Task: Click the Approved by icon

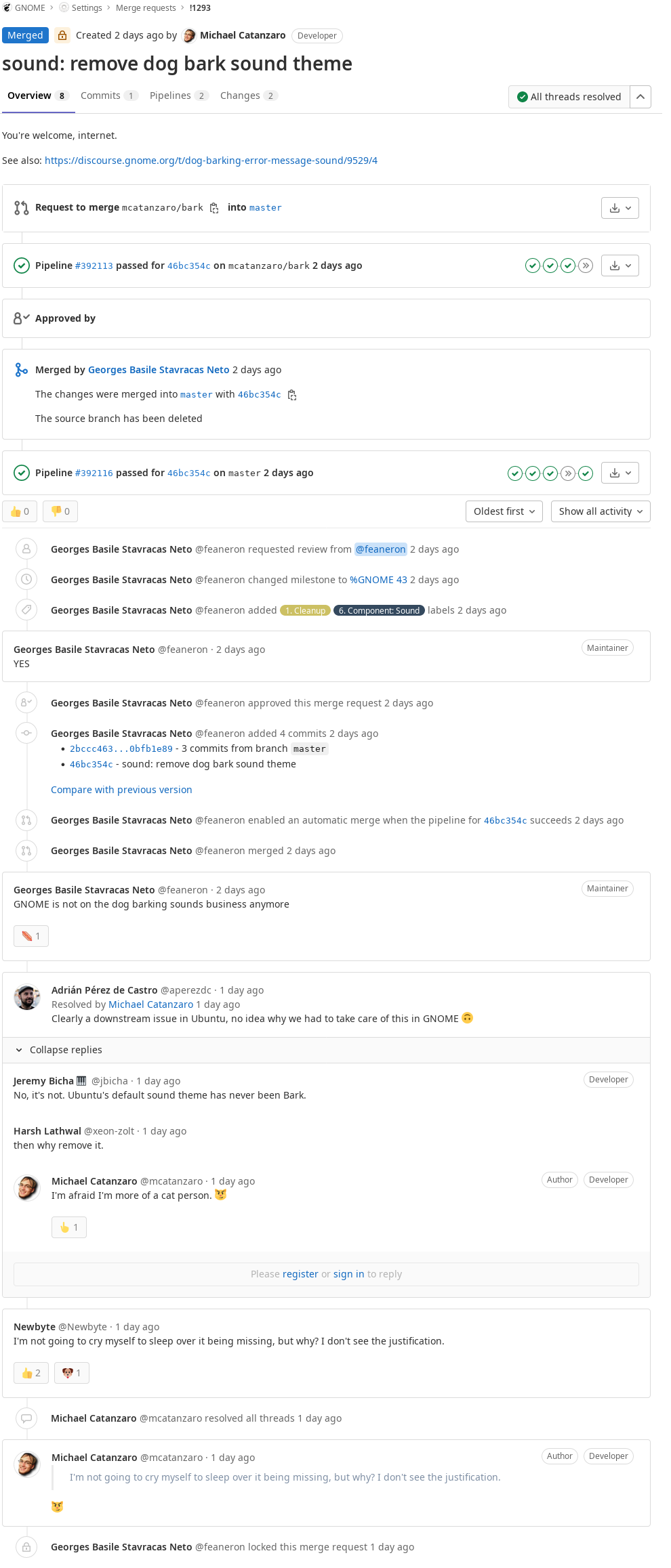Action: 22,318
